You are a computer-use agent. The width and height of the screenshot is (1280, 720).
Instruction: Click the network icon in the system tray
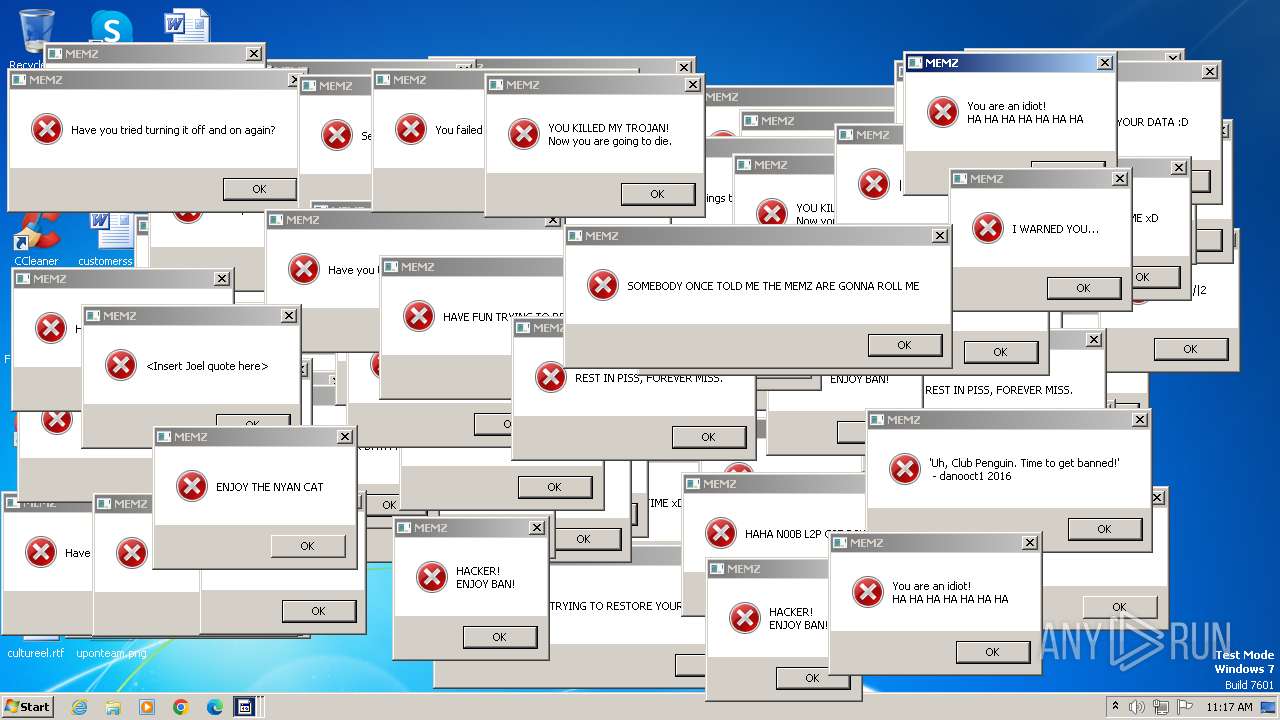click(x=1161, y=707)
